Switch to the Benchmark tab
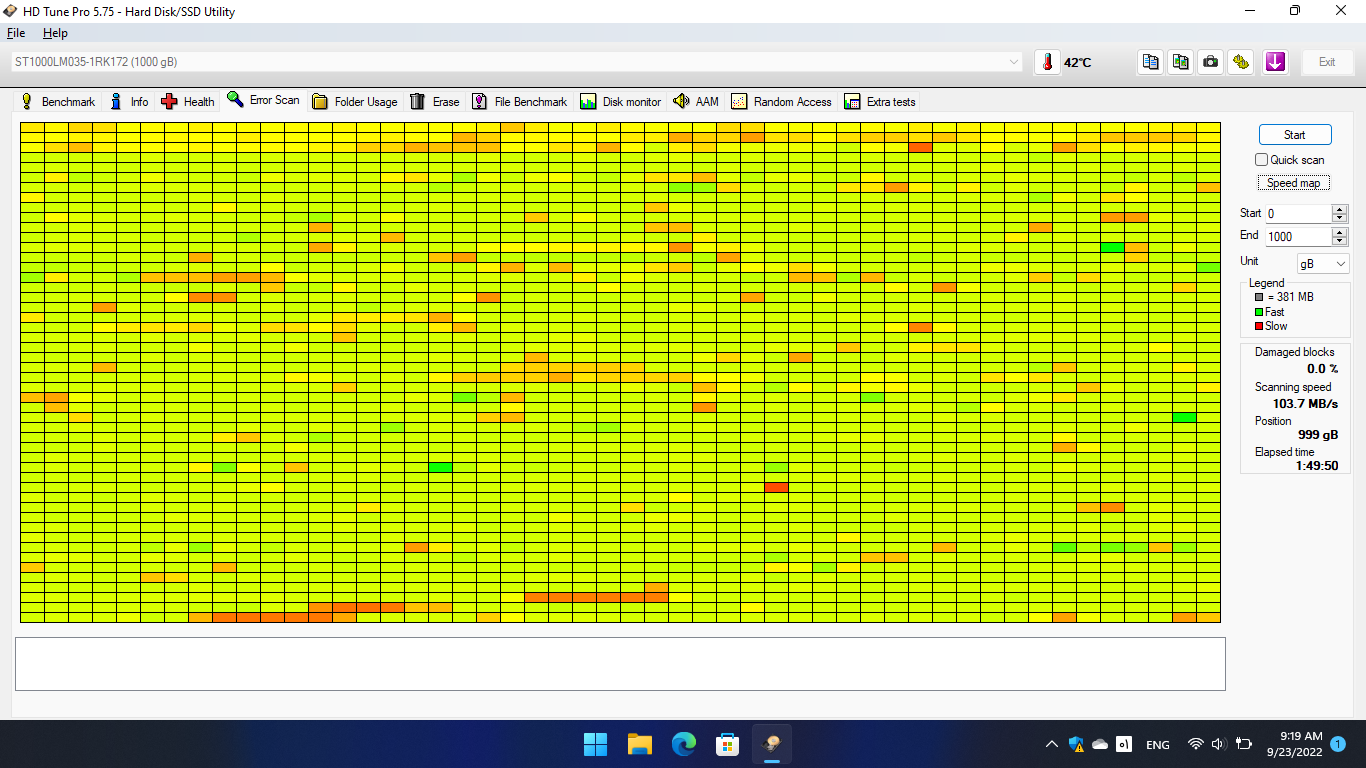Viewport: 1366px width, 768px height. (59, 102)
